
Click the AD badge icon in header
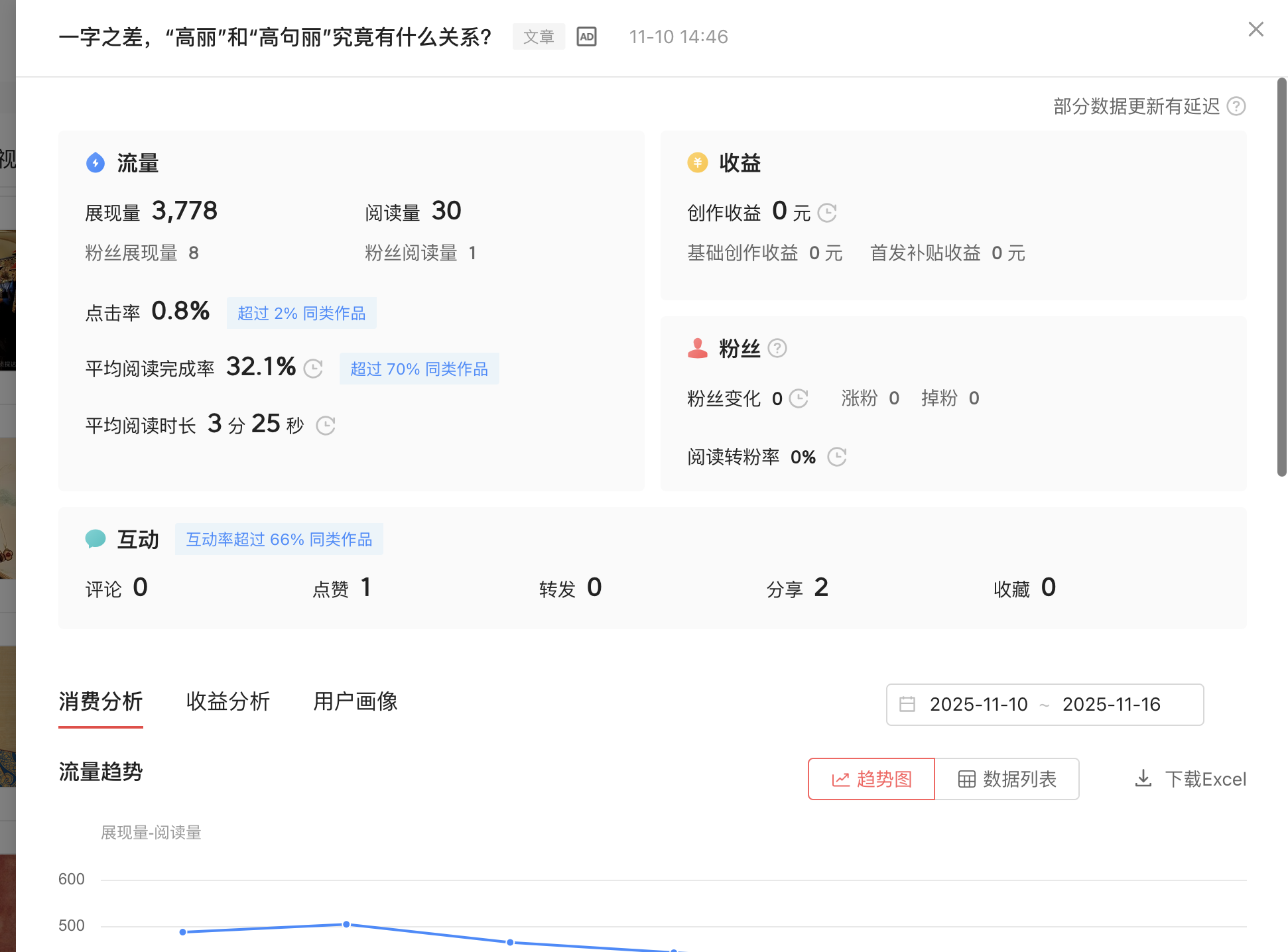586,36
